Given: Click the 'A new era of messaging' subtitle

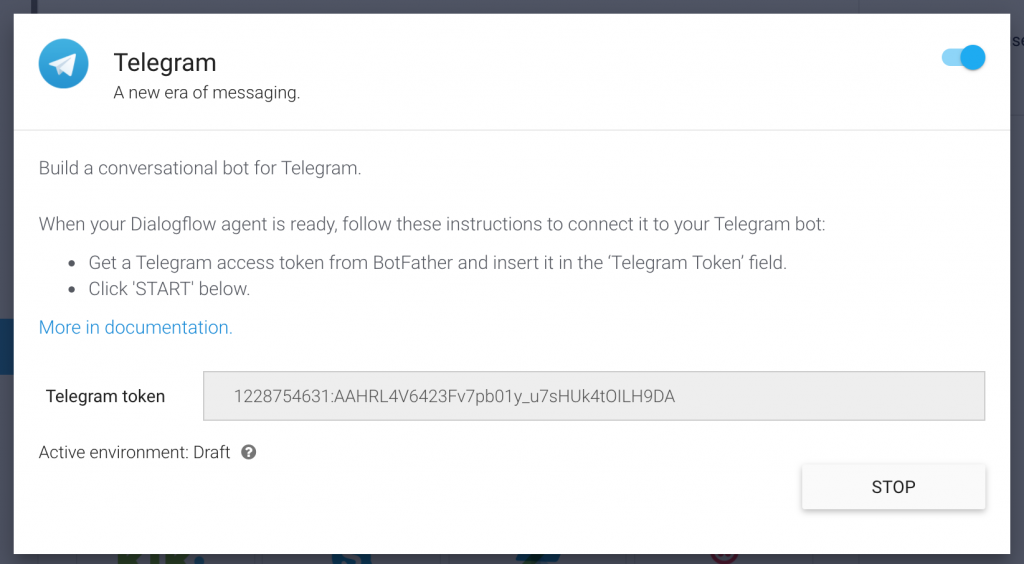Looking at the screenshot, I should pyautogui.click(x=207, y=93).
